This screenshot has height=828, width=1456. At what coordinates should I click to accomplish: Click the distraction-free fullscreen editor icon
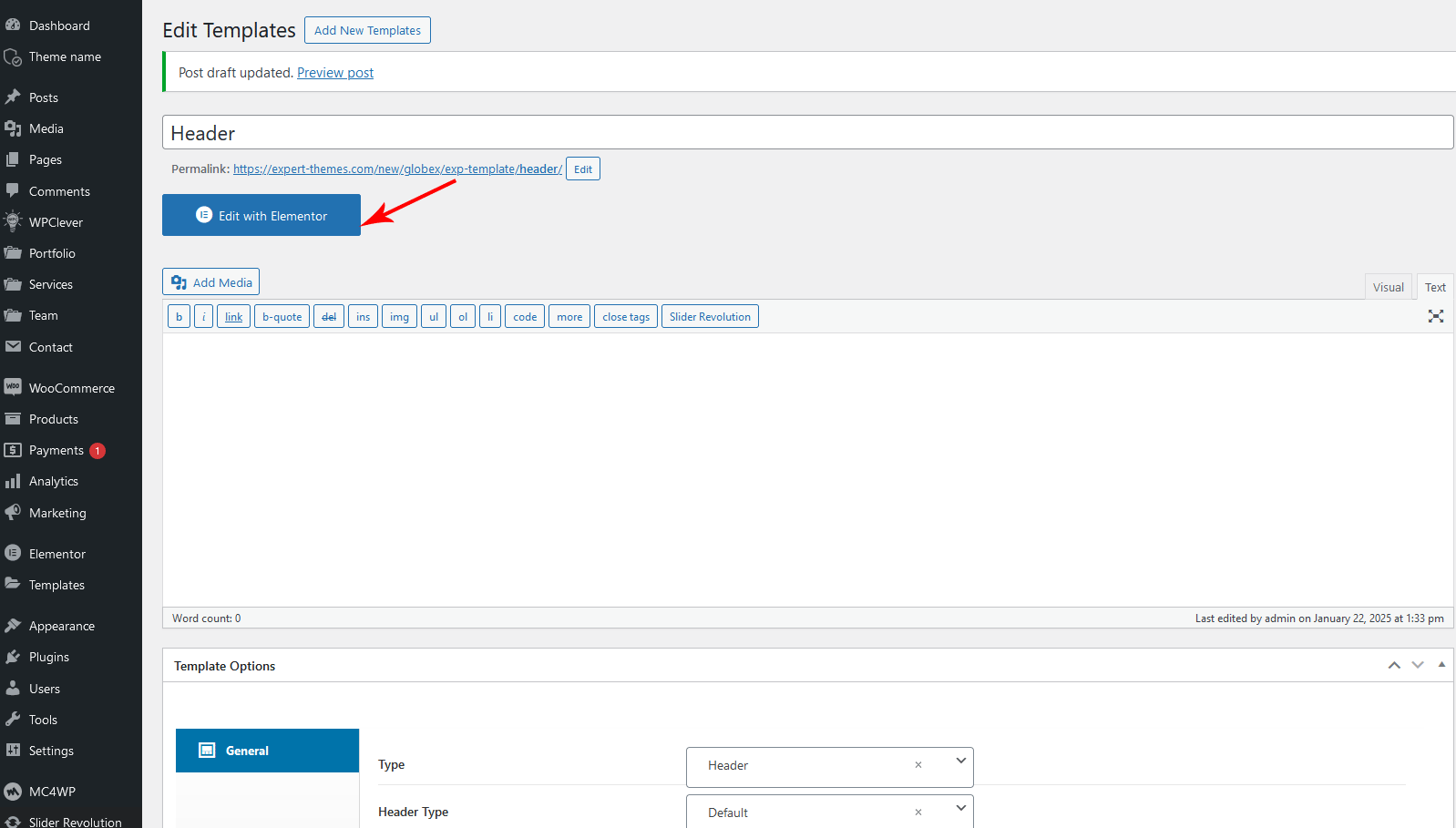(x=1435, y=316)
